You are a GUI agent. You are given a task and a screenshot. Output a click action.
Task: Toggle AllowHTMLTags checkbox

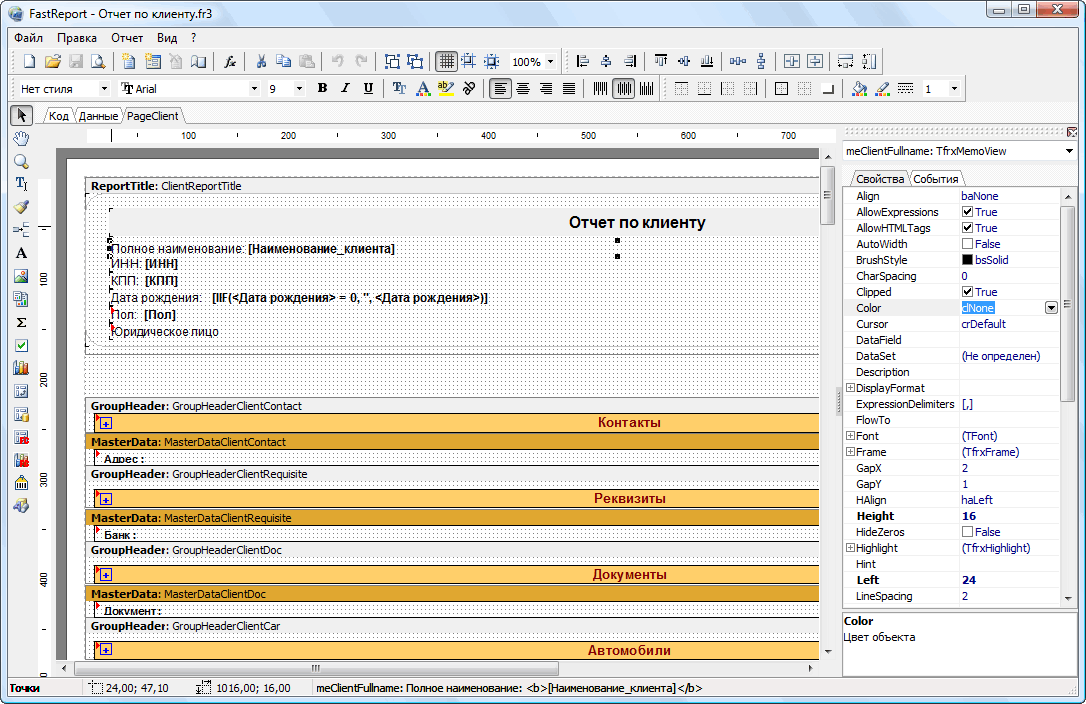tap(968, 228)
